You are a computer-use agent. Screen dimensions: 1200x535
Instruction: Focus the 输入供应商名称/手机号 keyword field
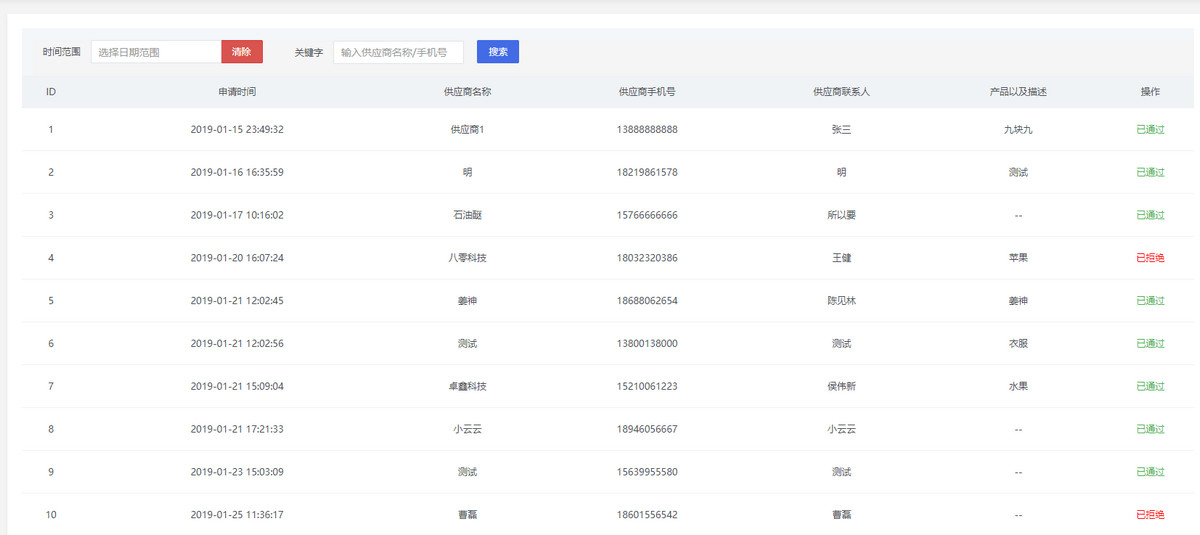398,52
